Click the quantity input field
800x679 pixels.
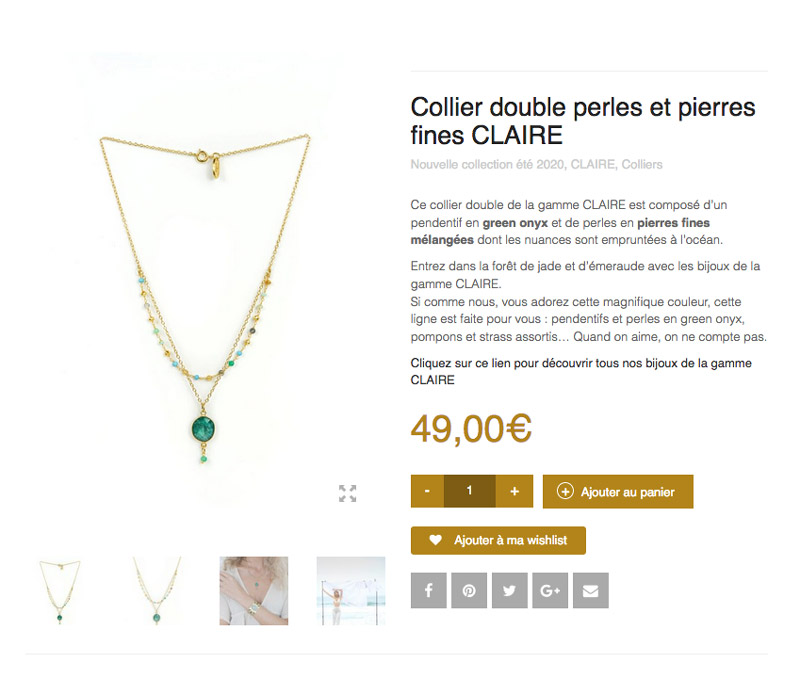point(469,491)
